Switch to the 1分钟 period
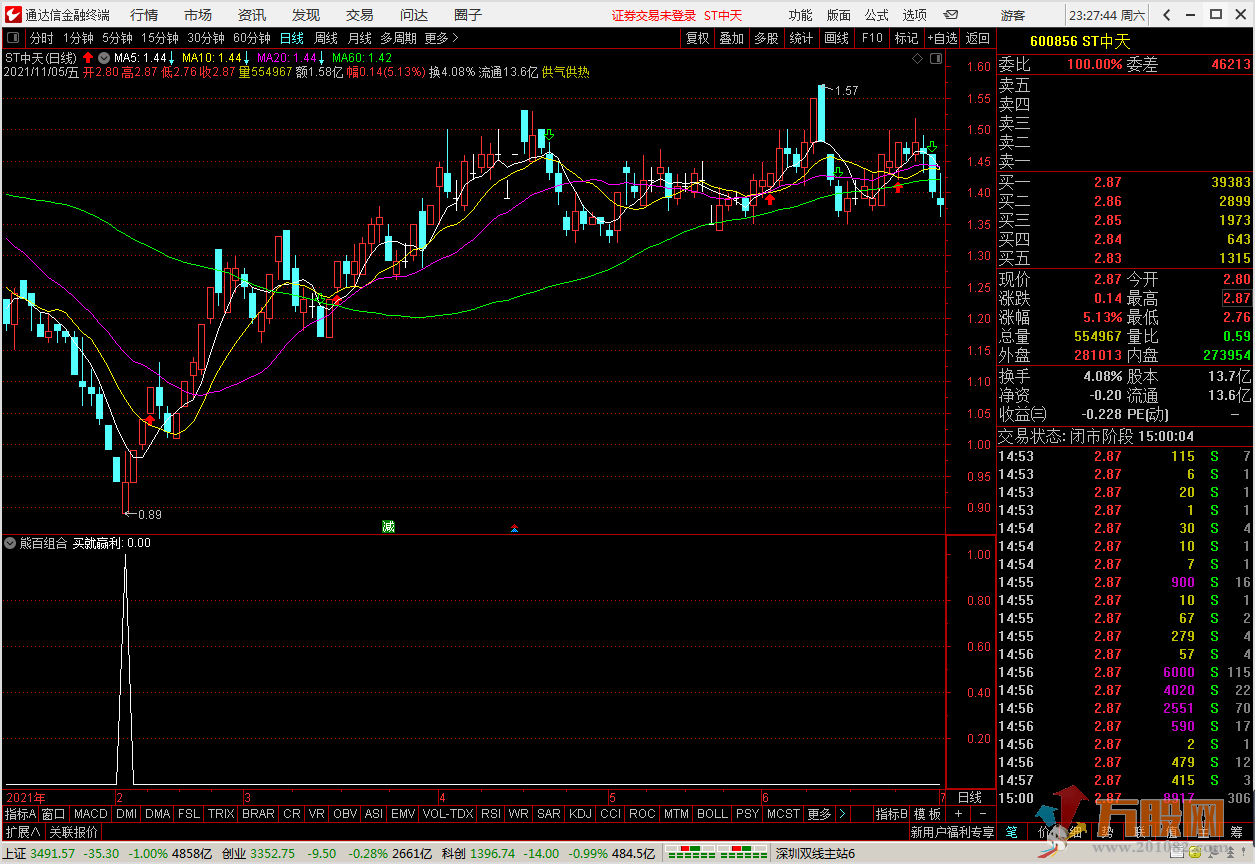This screenshot has height=864, width=1255. pos(78,38)
